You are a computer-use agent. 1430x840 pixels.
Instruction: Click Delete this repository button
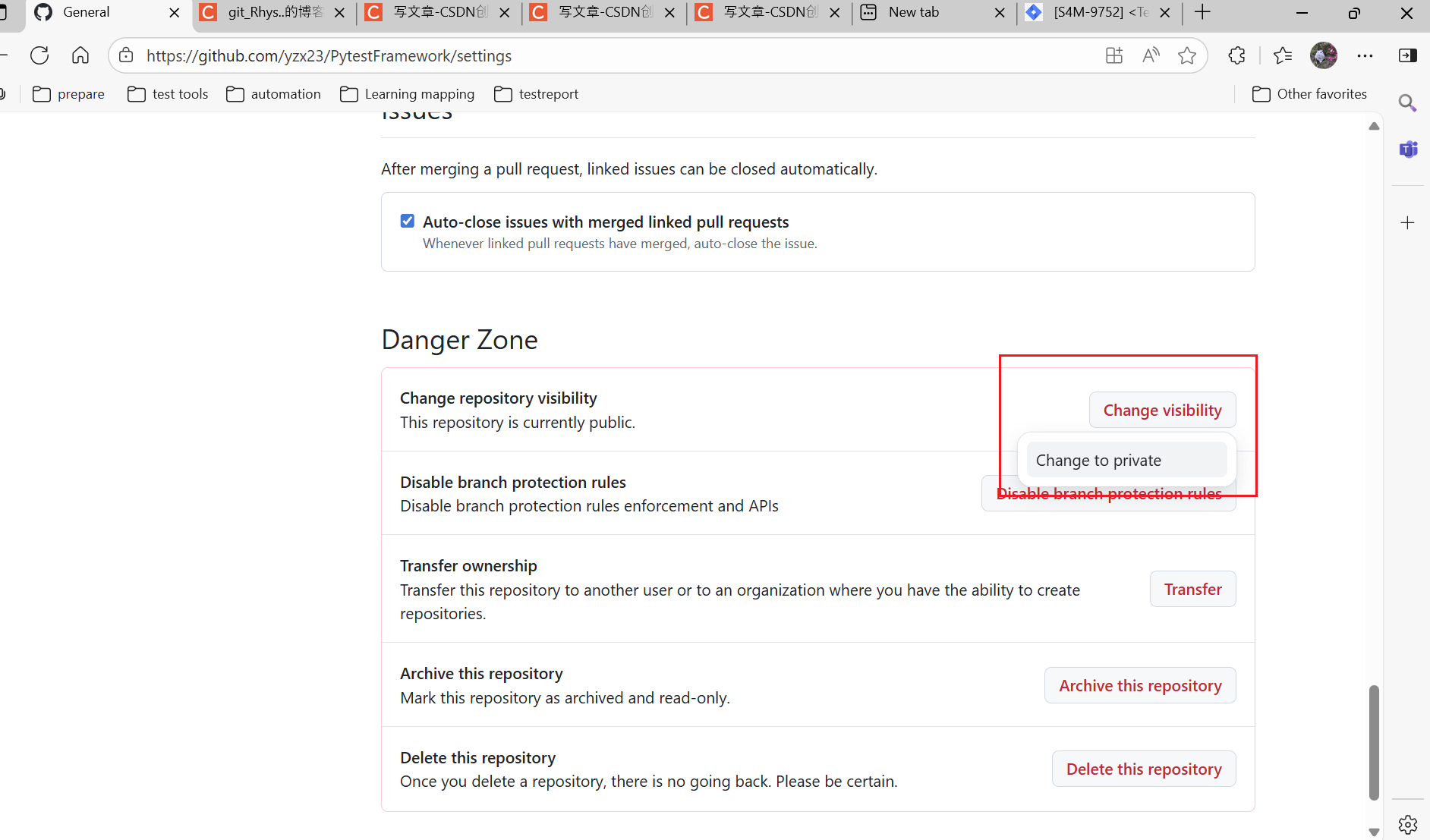(x=1144, y=769)
